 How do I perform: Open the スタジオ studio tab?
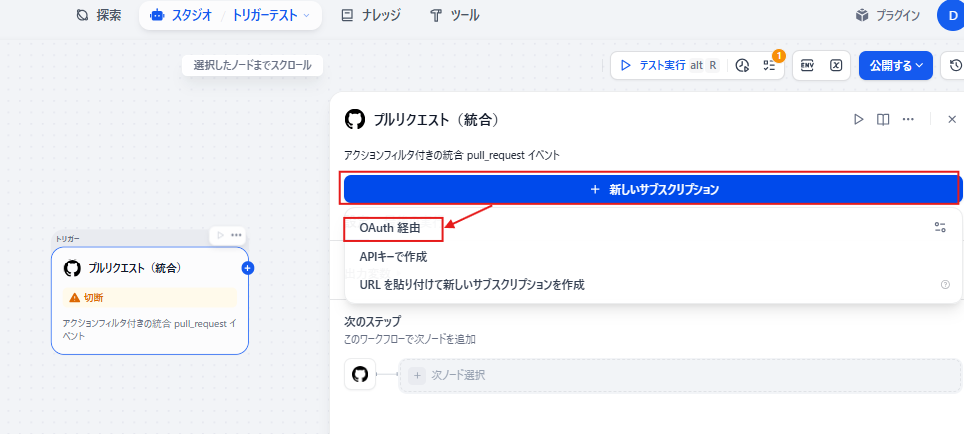(181, 15)
